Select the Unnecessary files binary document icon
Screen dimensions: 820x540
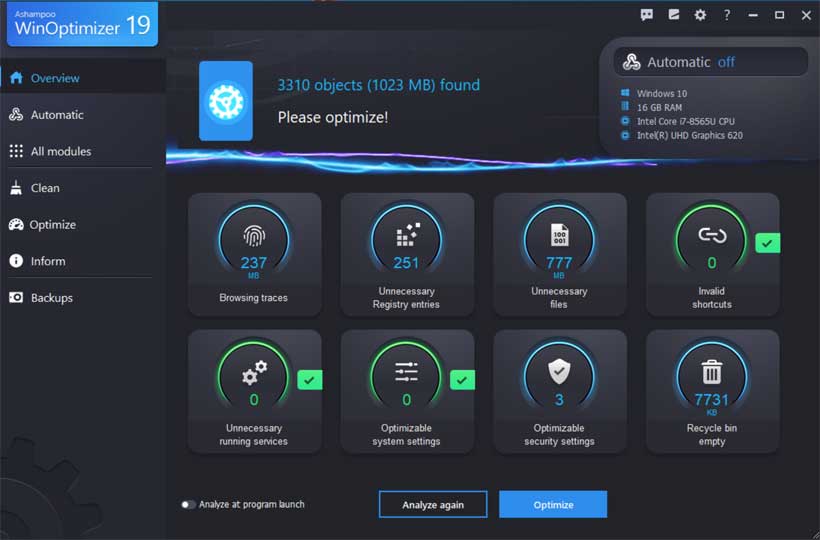pos(559,235)
